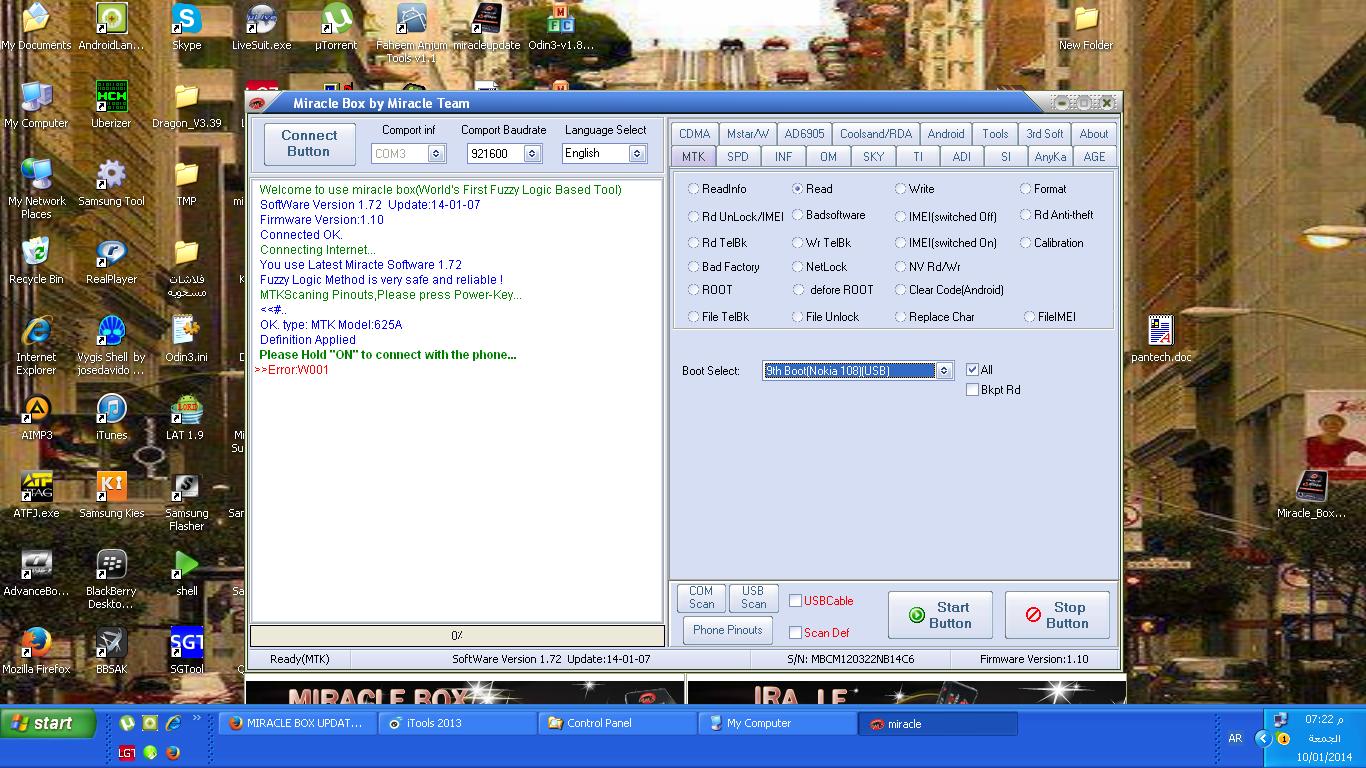Launch Mozilla Firefox desktop icon
The height and width of the screenshot is (768, 1366).
click(36, 651)
